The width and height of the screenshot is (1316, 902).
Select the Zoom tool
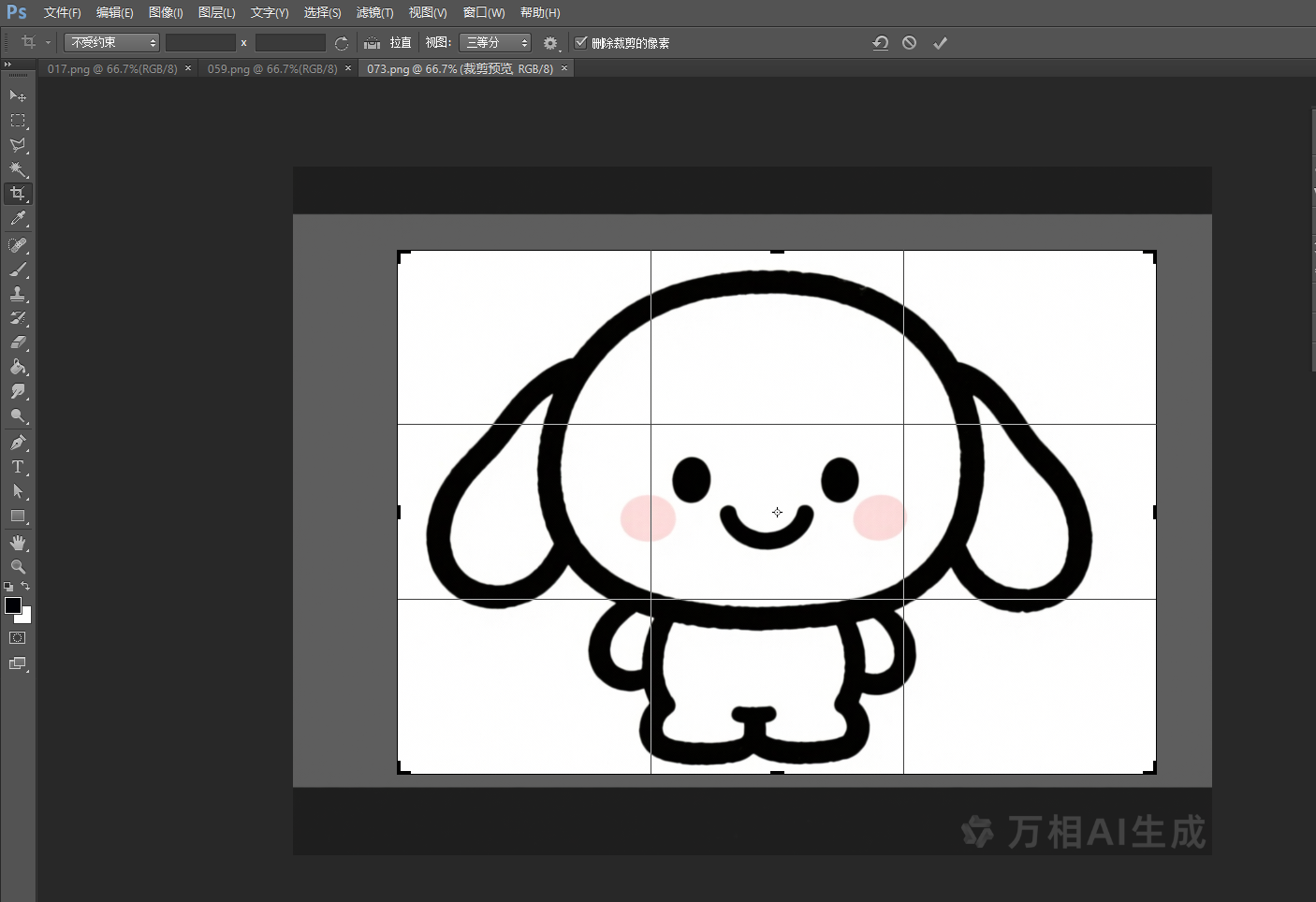pyautogui.click(x=18, y=567)
